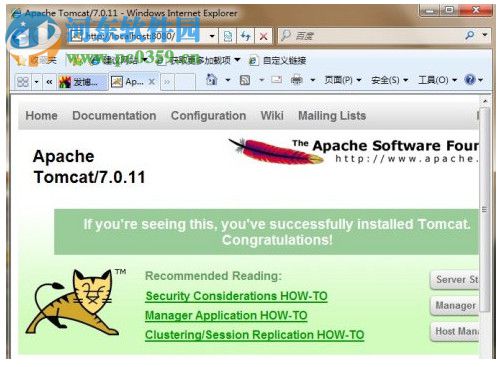This screenshot has height=367, width=501.
Task: Open Manager Application HOW-TO link
Action: [x=226, y=315]
